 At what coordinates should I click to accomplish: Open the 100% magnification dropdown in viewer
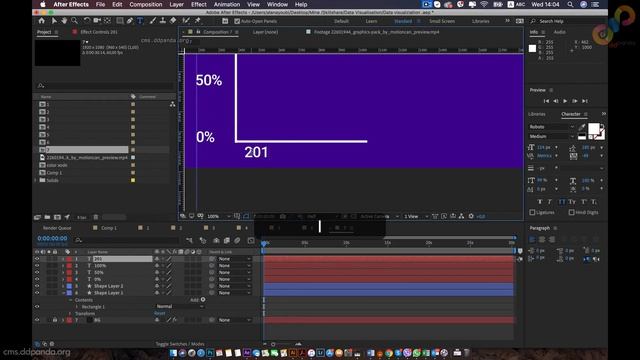click(x=218, y=216)
